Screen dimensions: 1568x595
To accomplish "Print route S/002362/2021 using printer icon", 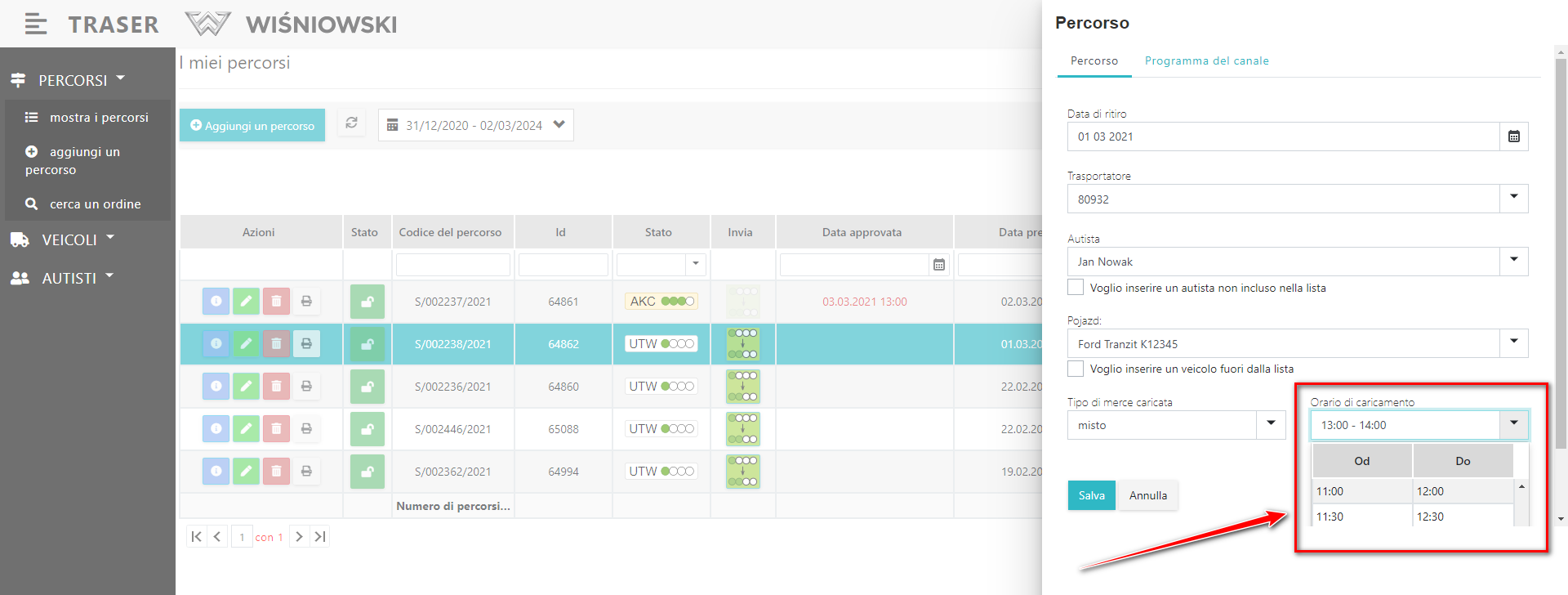I will [306, 472].
